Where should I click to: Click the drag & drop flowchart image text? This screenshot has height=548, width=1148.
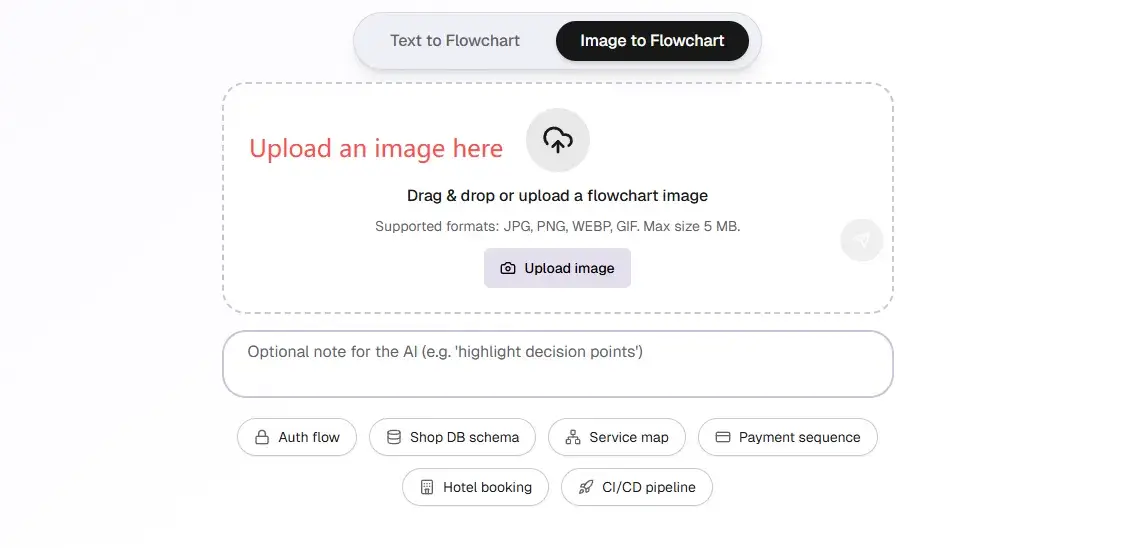point(557,196)
